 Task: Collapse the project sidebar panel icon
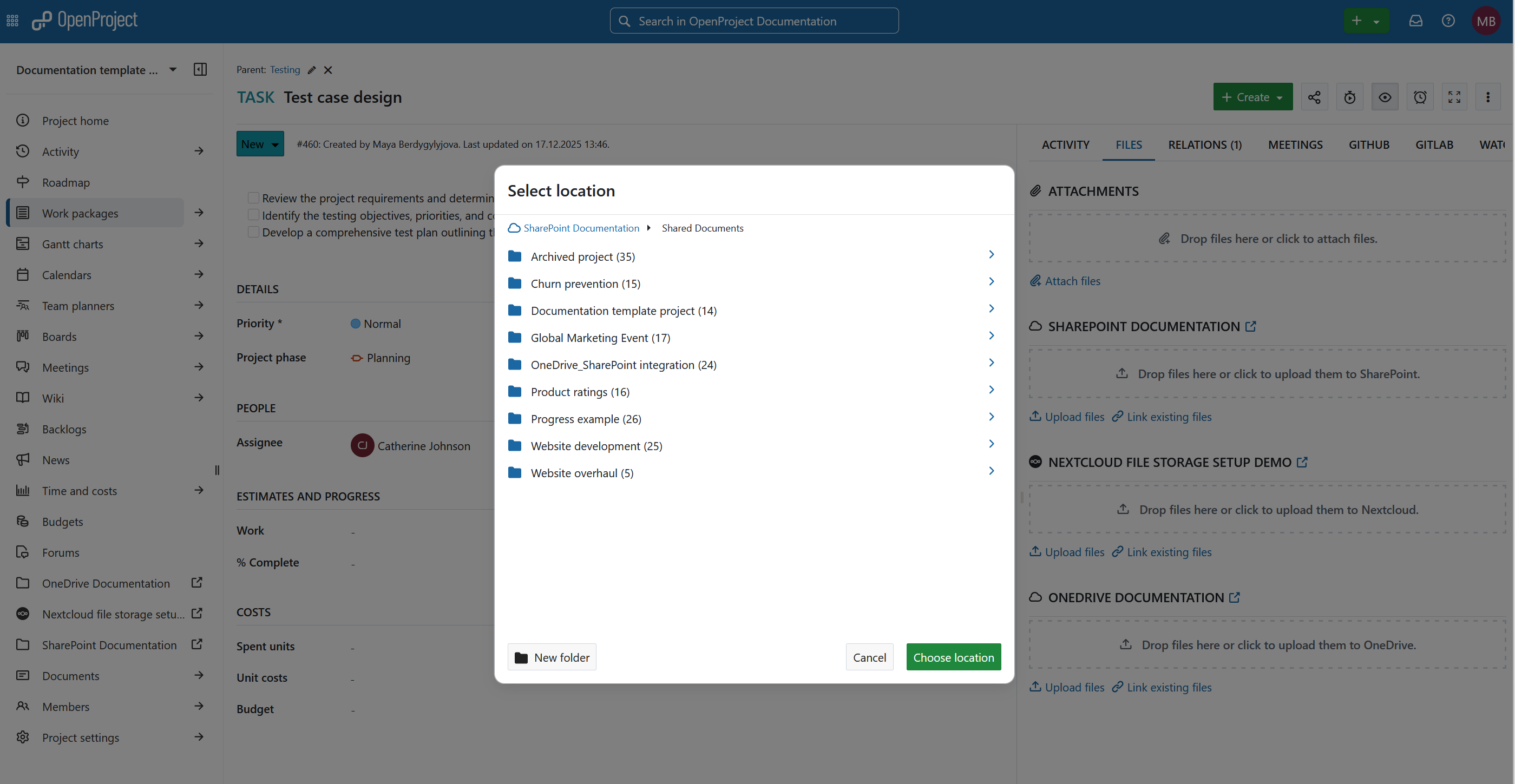point(200,69)
